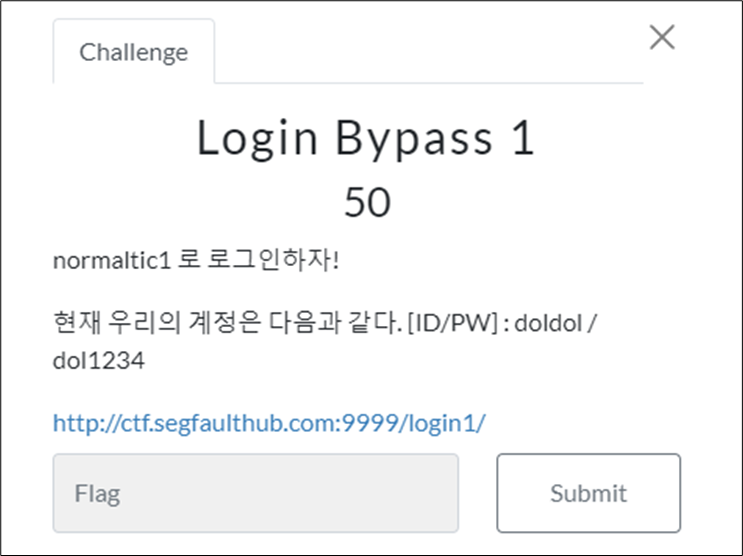
Task: Click the Flag placeholder text
Action: (97, 493)
